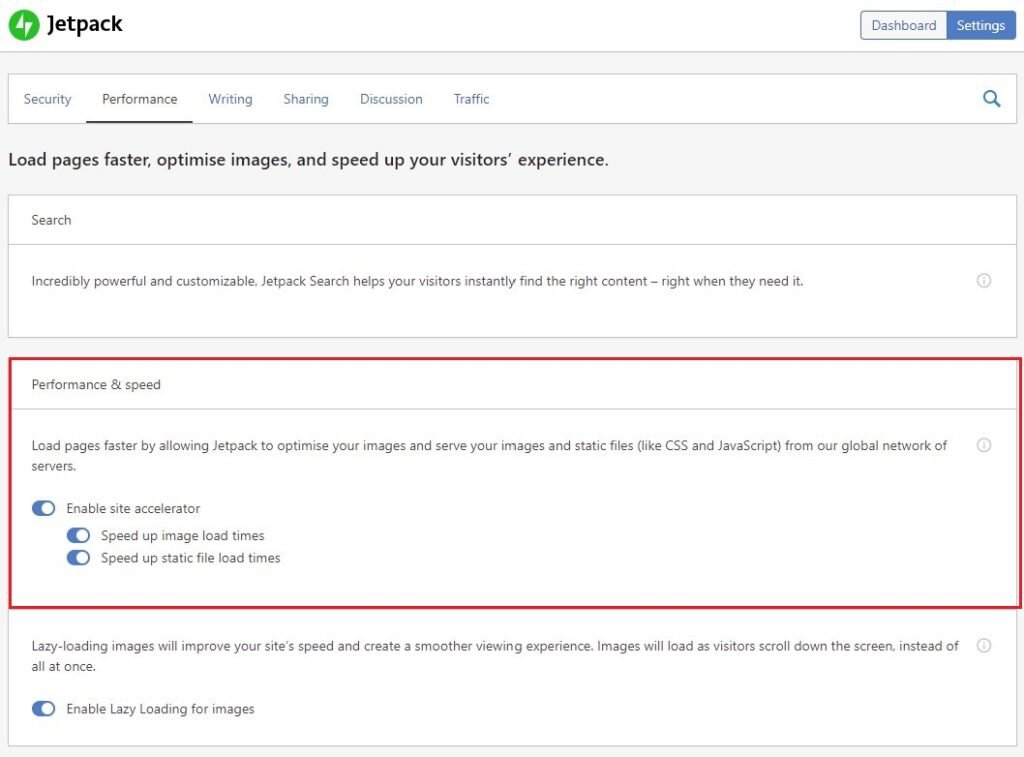Turn off Lazy Loading for images

tap(44, 709)
